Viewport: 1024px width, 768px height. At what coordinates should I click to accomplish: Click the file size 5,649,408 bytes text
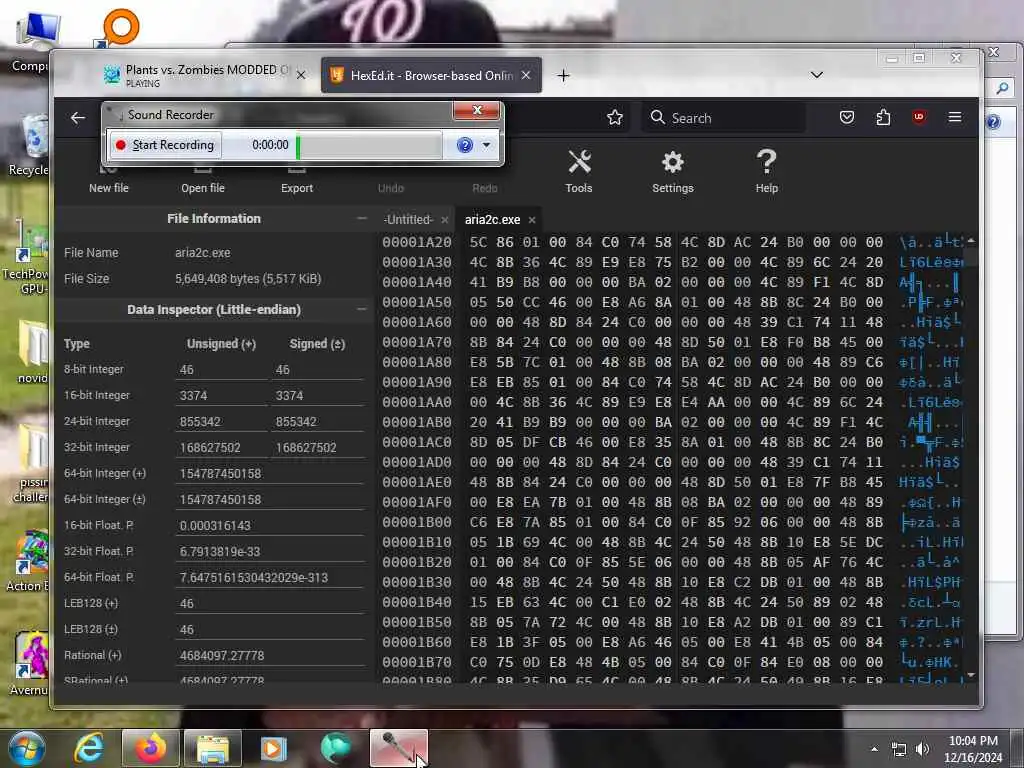[x=248, y=279]
